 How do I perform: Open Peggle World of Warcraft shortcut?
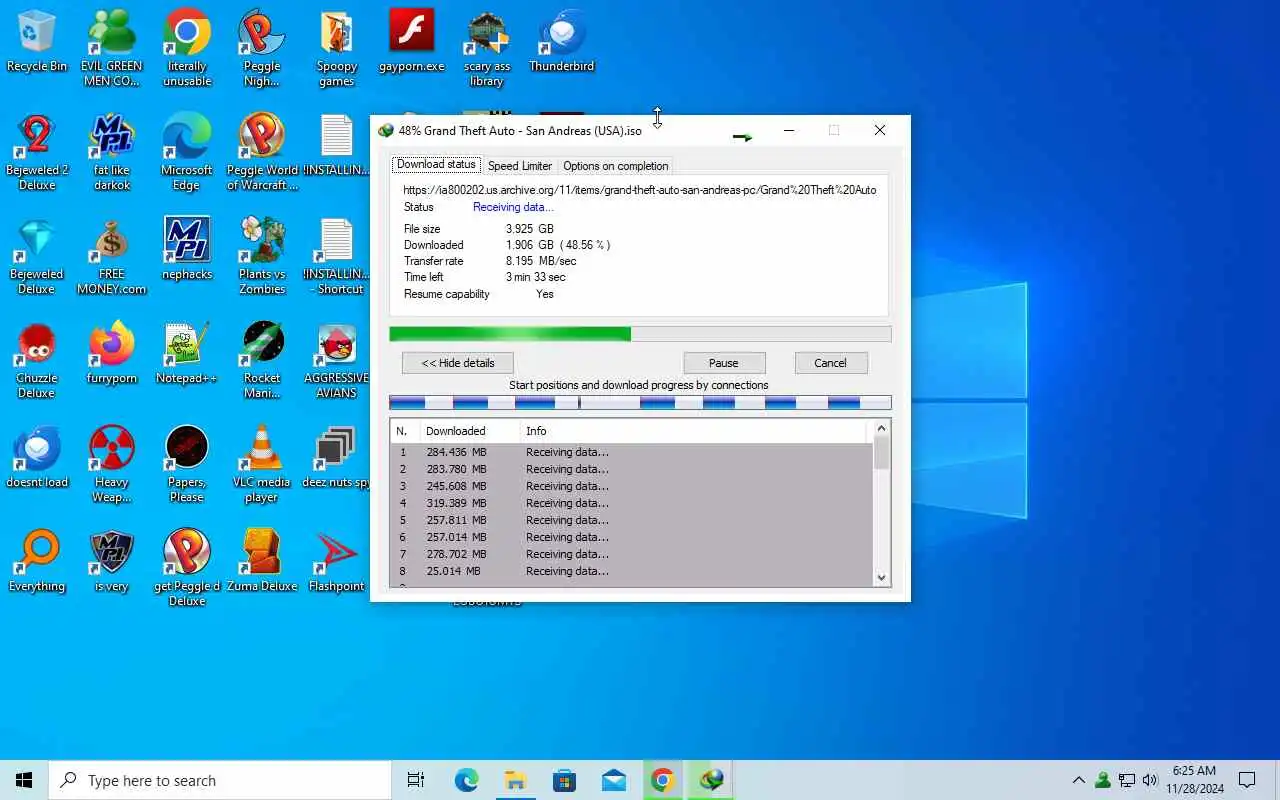click(x=262, y=152)
